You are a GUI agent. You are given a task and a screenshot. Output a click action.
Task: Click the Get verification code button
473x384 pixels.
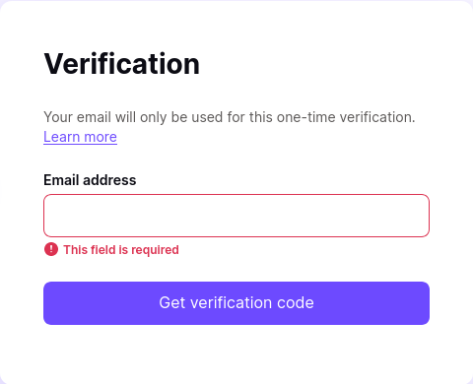click(x=236, y=303)
